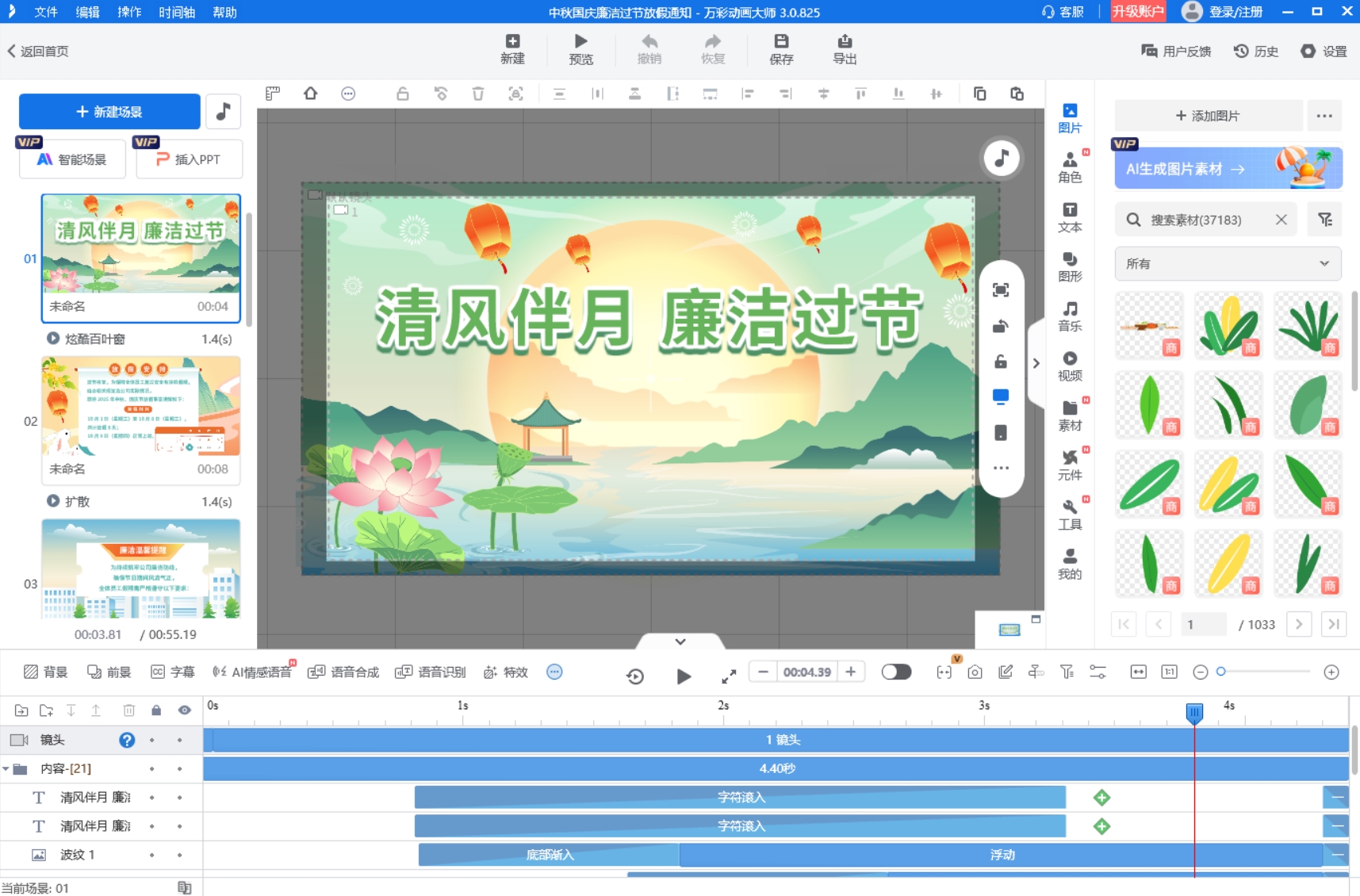Viewport: 1360px width, 896px height.
Task: Click the 导出 export icon in the top toolbar
Action: (x=844, y=48)
